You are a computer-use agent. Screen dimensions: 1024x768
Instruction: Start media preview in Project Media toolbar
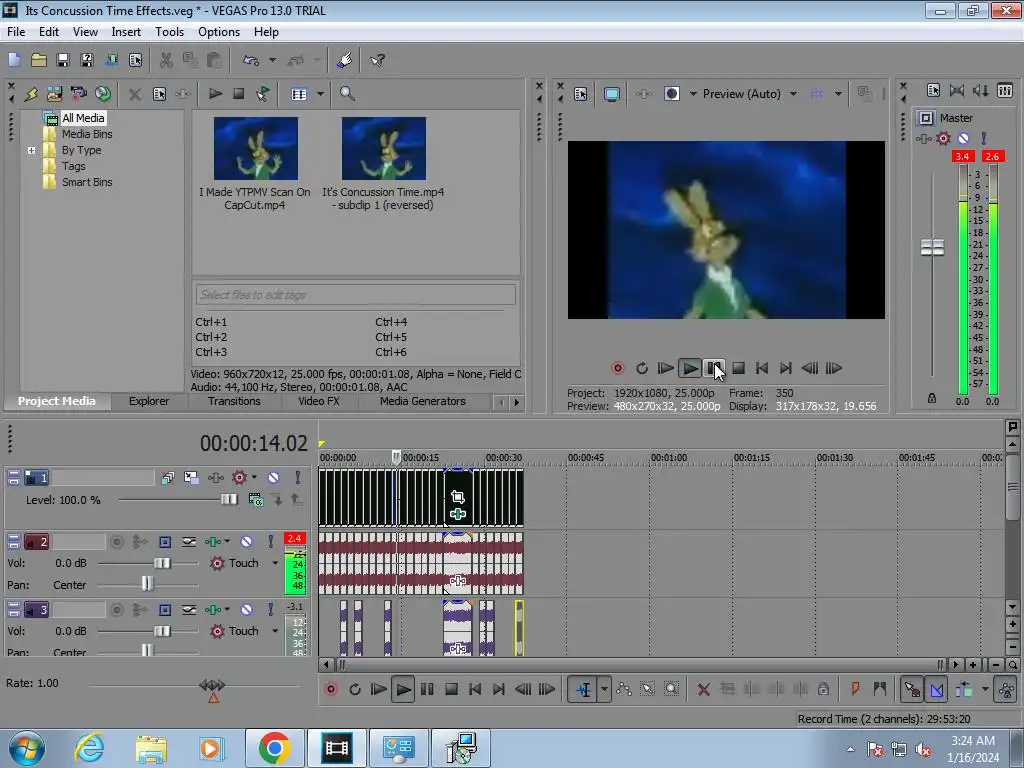[x=215, y=94]
